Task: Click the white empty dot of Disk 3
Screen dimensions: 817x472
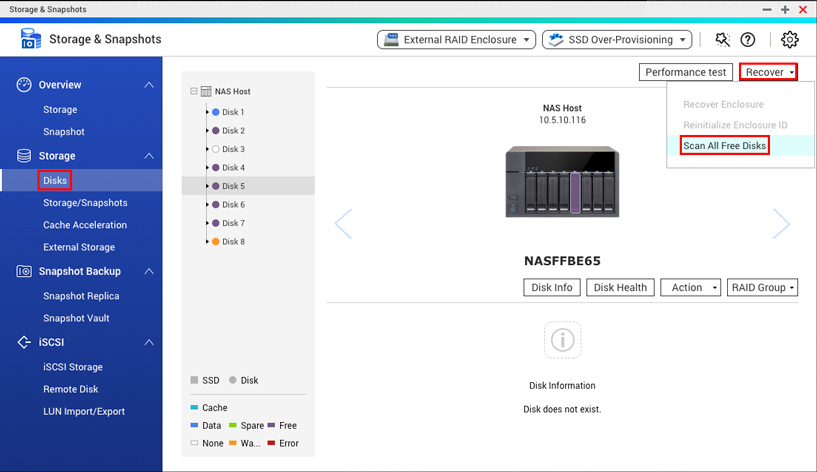Action: tap(216, 149)
